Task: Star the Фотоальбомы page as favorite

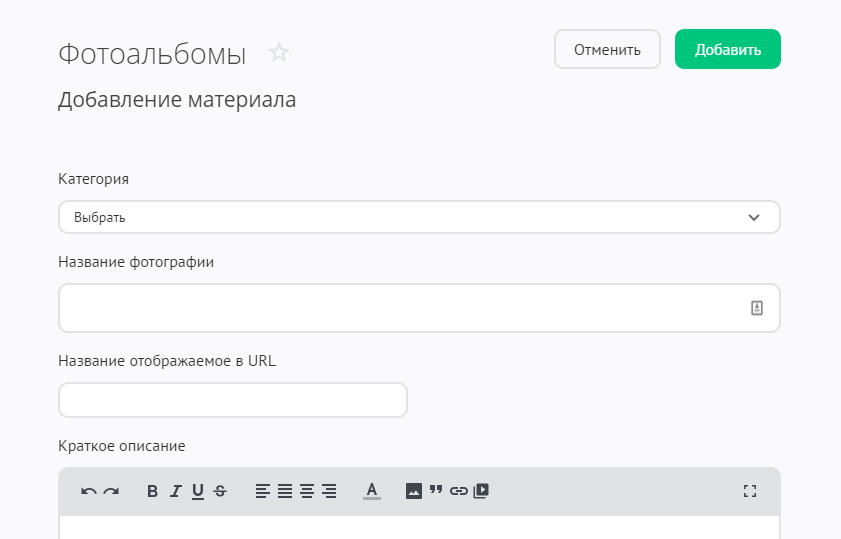Action: click(x=279, y=53)
